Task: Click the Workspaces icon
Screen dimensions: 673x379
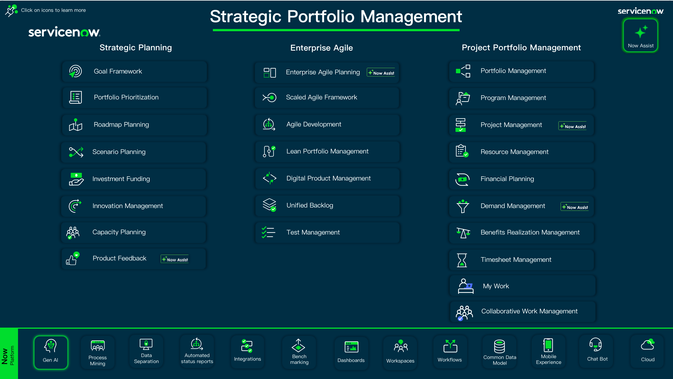Action: 400,352
